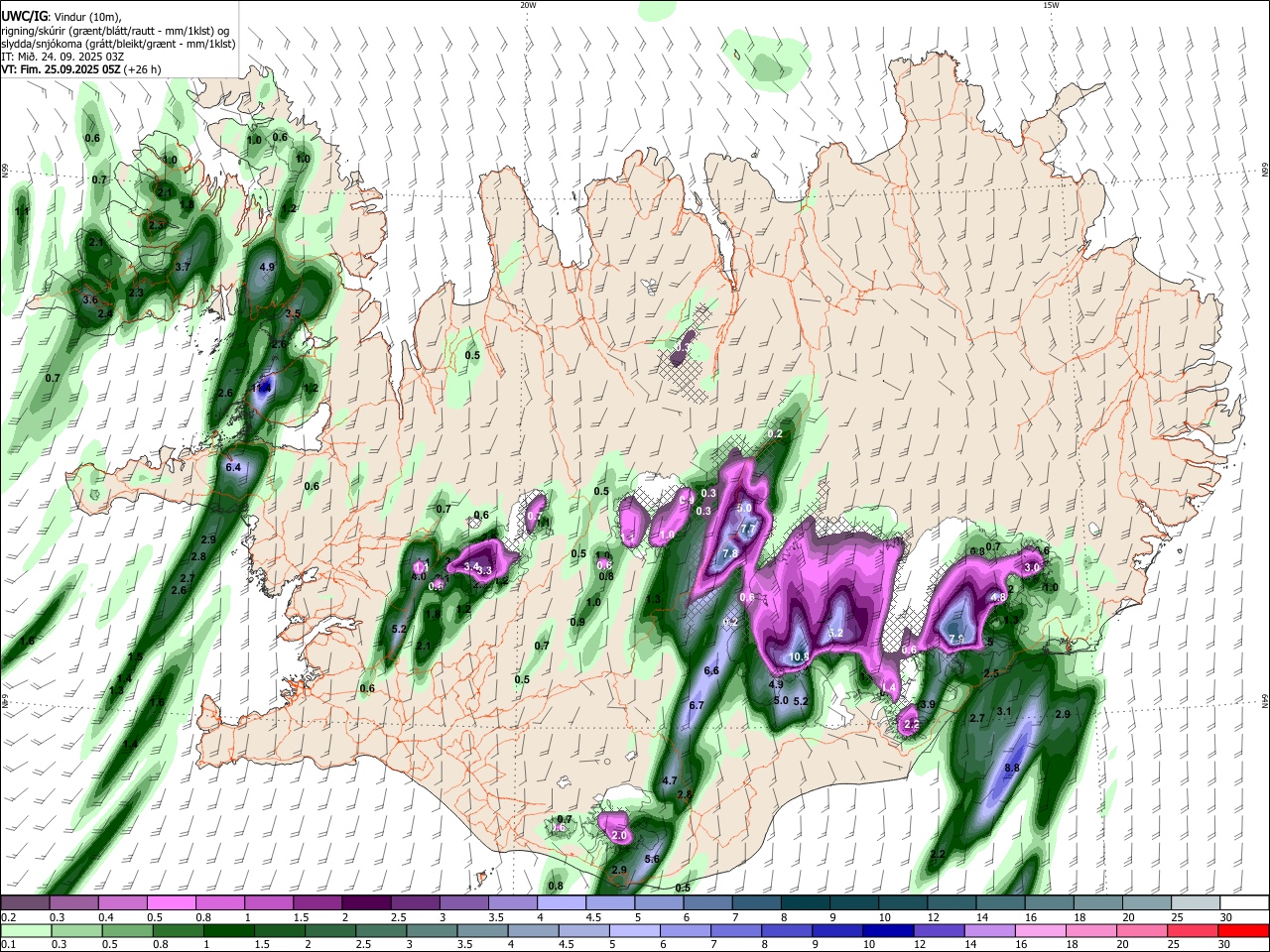Image resolution: width=1270 pixels, height=952 pixels.
Task: Click the 6.7 rain value label
Action: click(696, 705)
